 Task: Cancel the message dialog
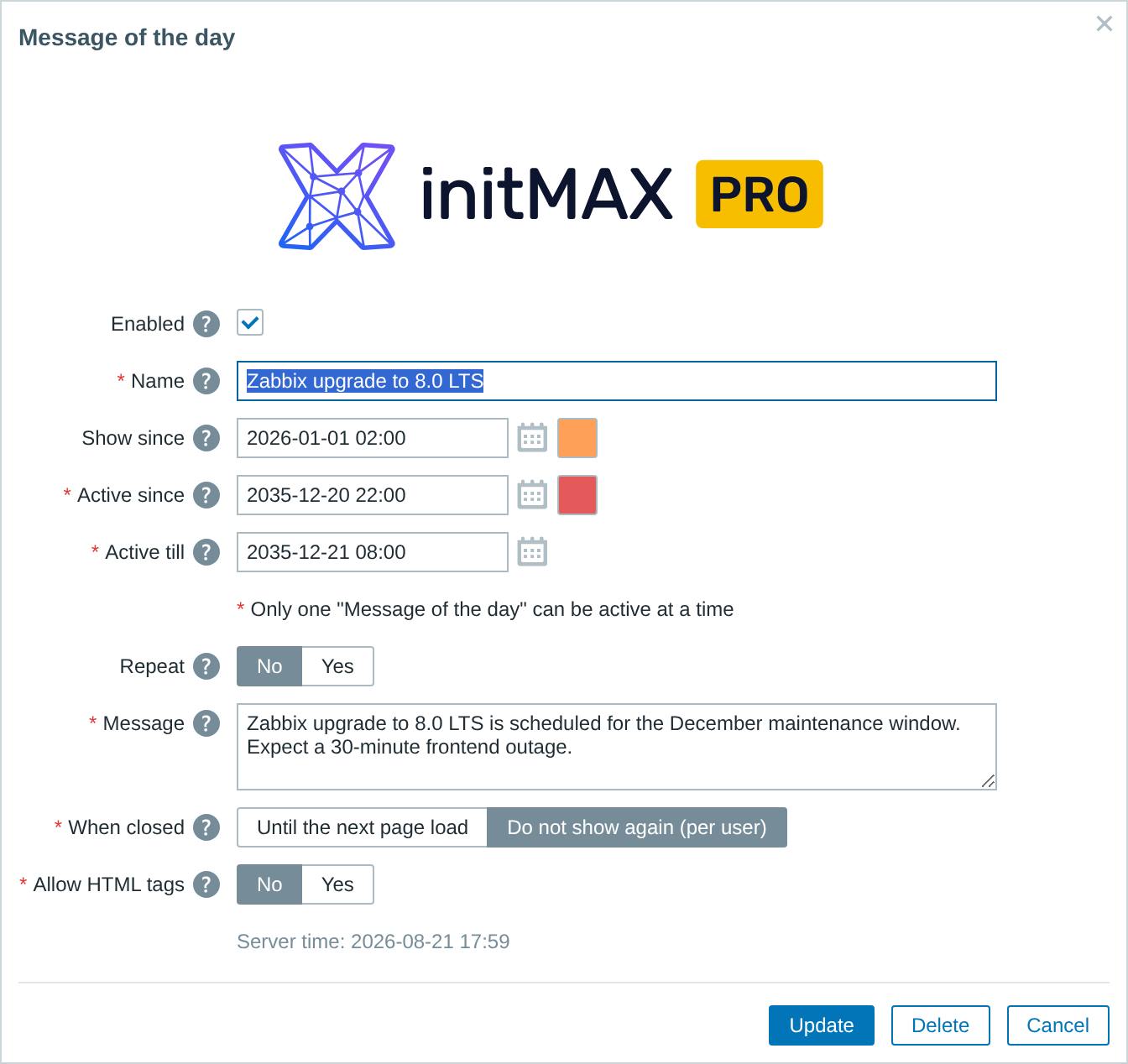[x=1058, y=1025]
